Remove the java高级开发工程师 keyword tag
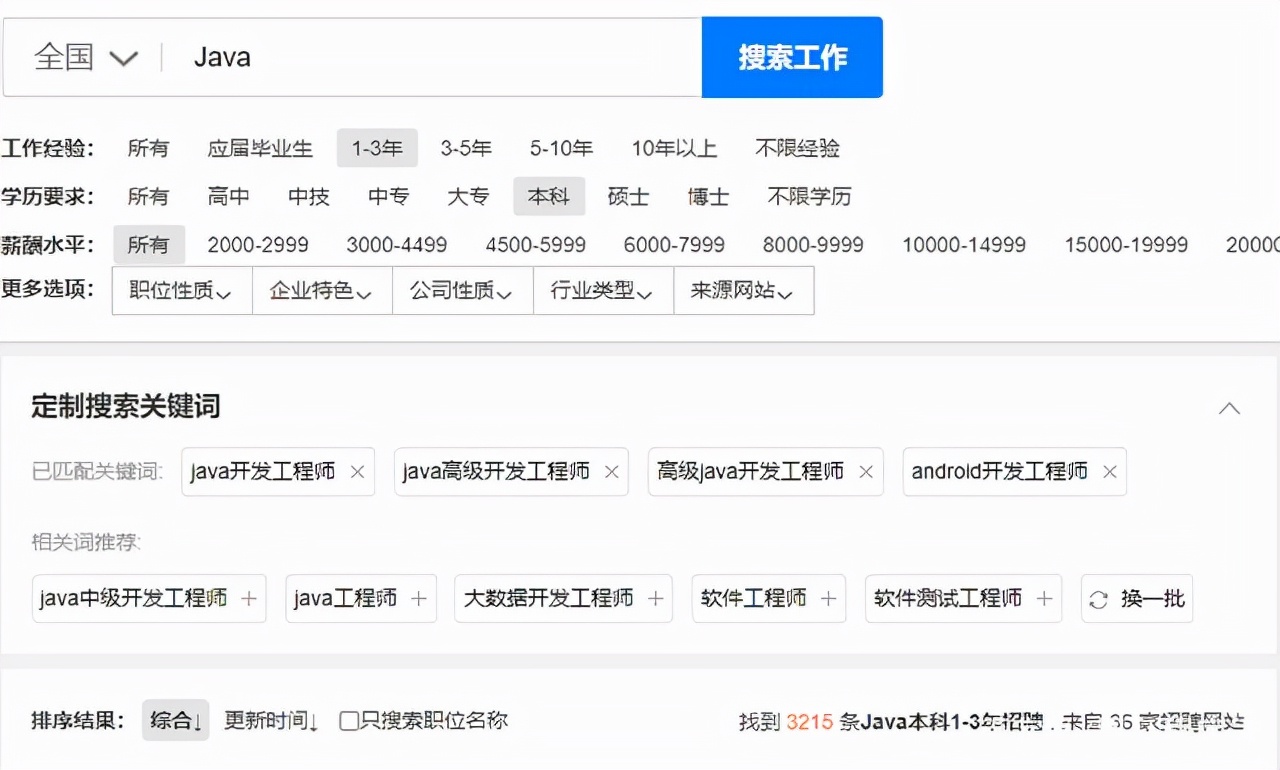Viewport: 1280px width, 770px height. [x=612, y=472]
